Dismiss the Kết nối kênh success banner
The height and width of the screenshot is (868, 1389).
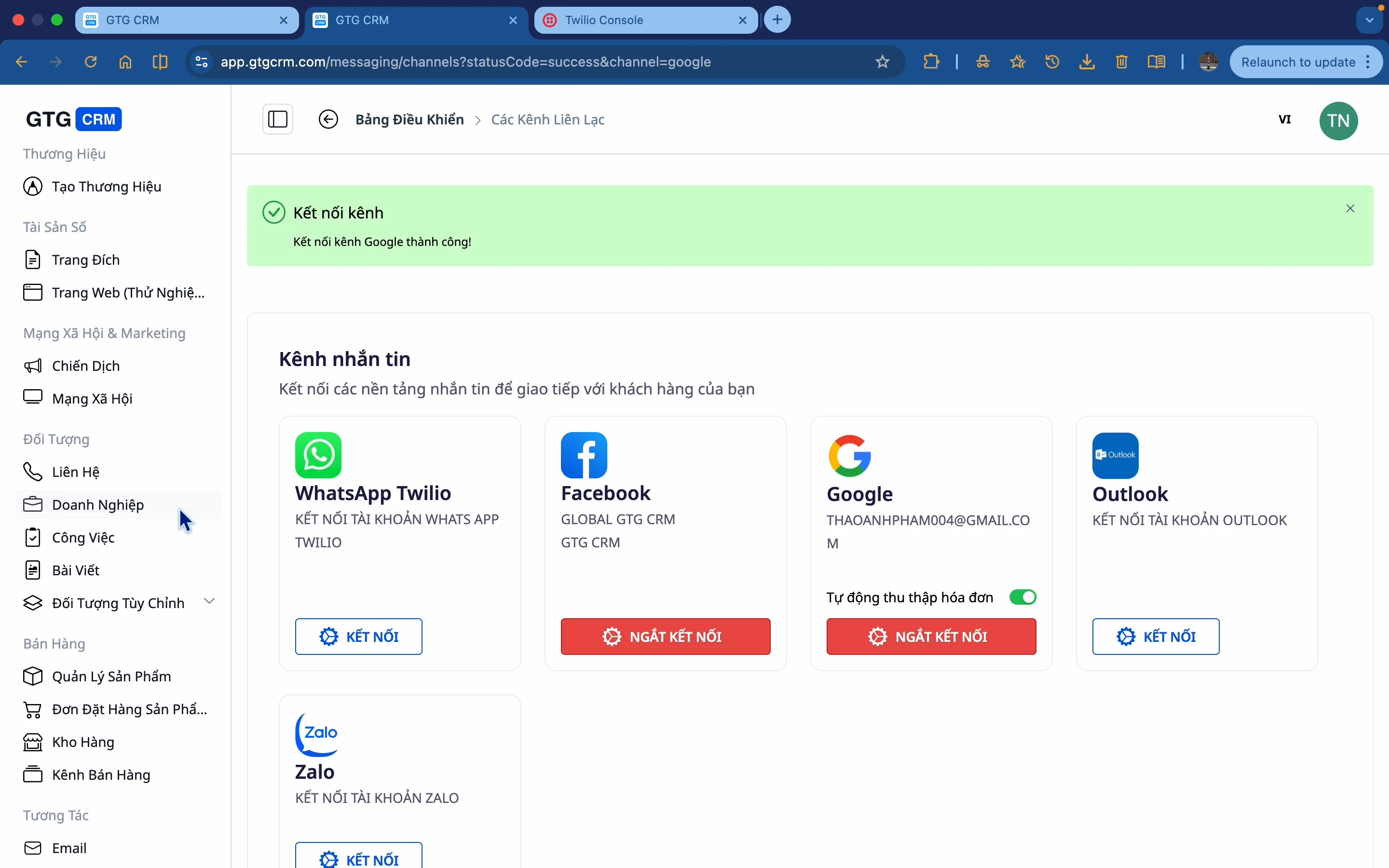click(1350, 208)
